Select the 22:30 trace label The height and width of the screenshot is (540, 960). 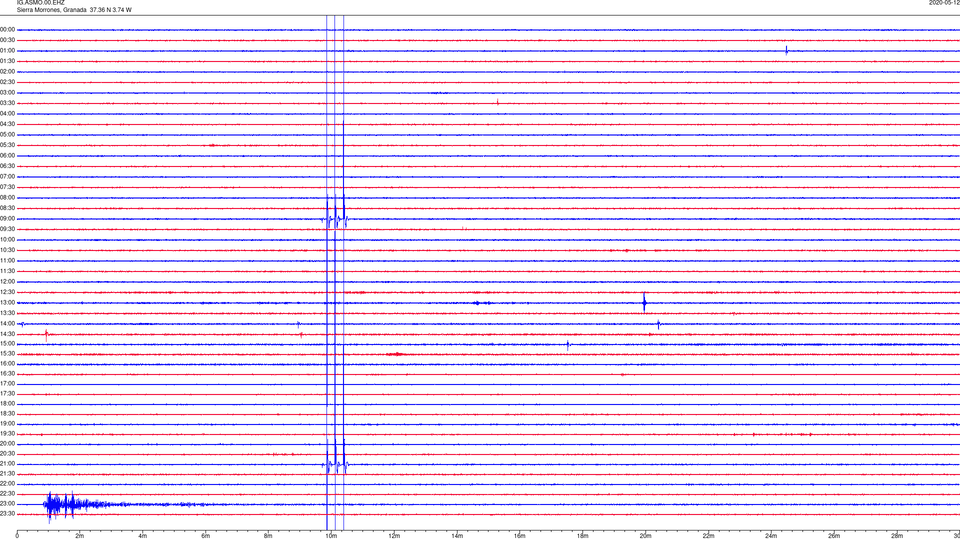tap(7, 493)
